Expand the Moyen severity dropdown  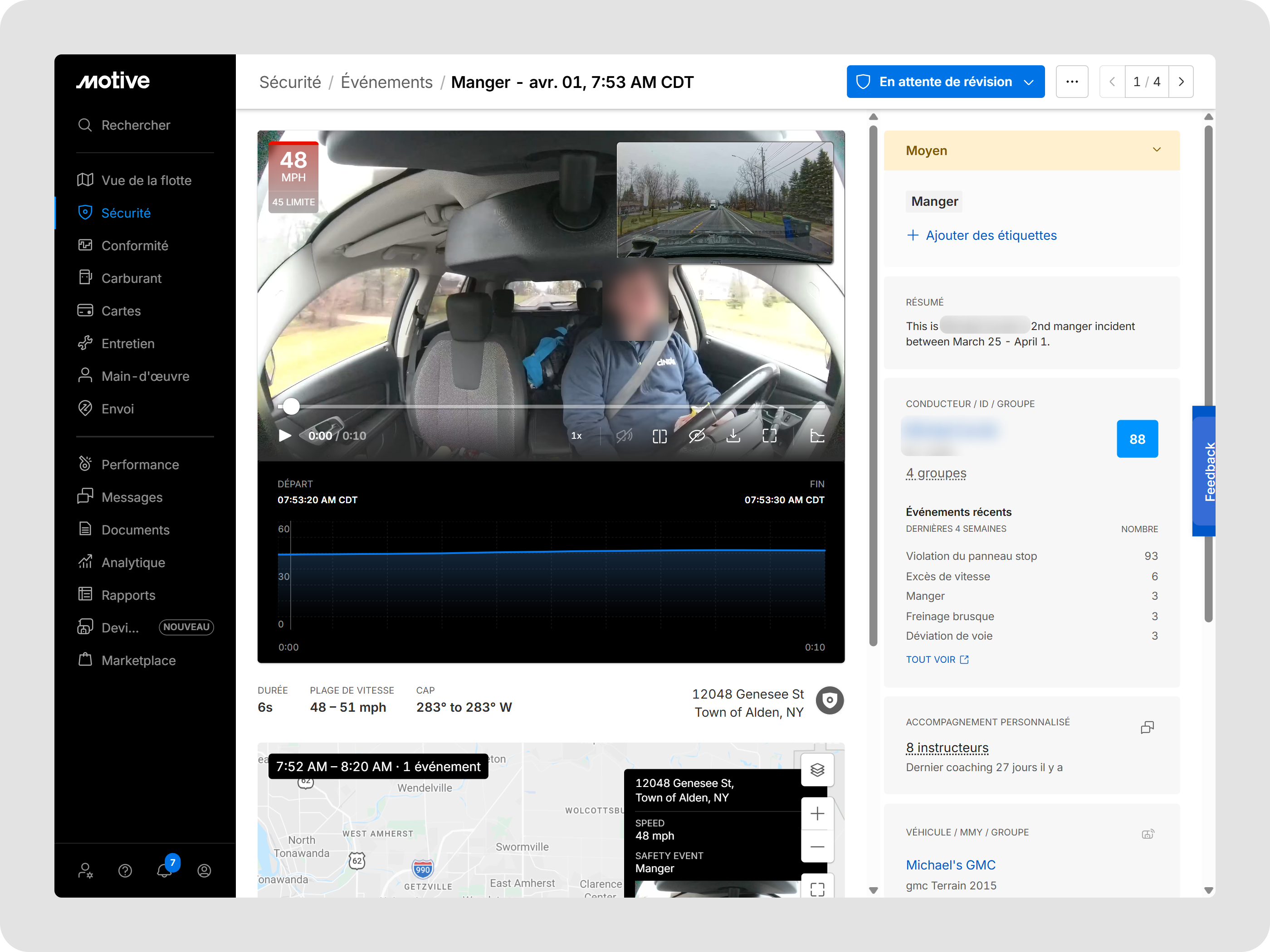[x=1156, y=151]
